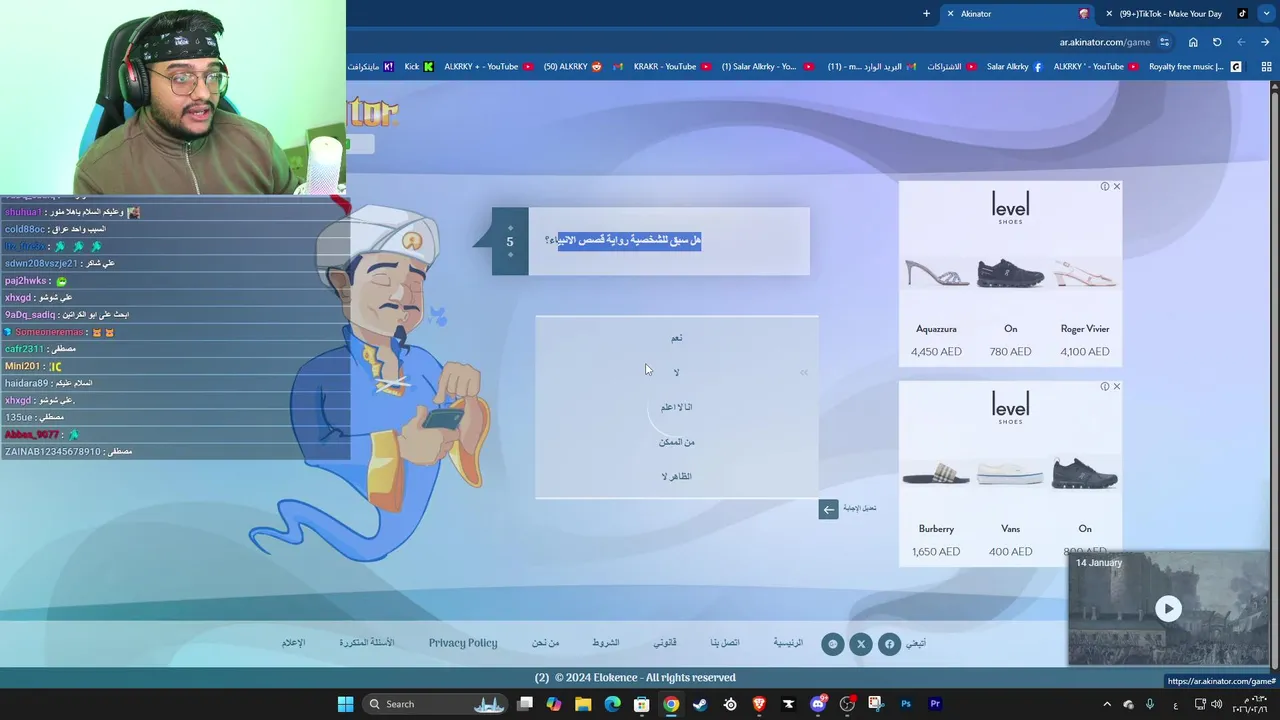Click the back arrow to correct answer

click(828, 509)
